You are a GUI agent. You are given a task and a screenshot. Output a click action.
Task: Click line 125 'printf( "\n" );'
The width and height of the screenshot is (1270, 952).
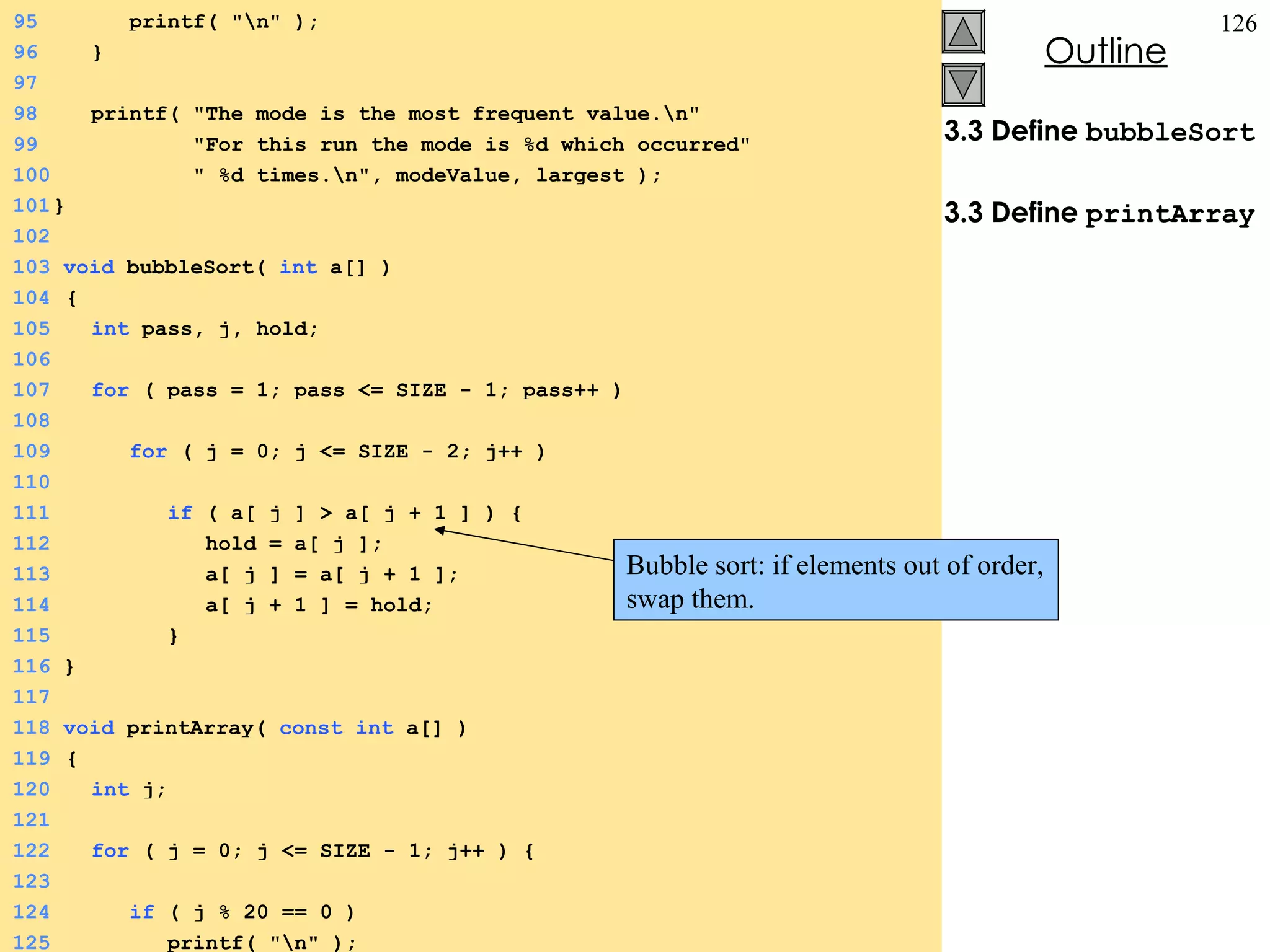click(x=262, y=943)
